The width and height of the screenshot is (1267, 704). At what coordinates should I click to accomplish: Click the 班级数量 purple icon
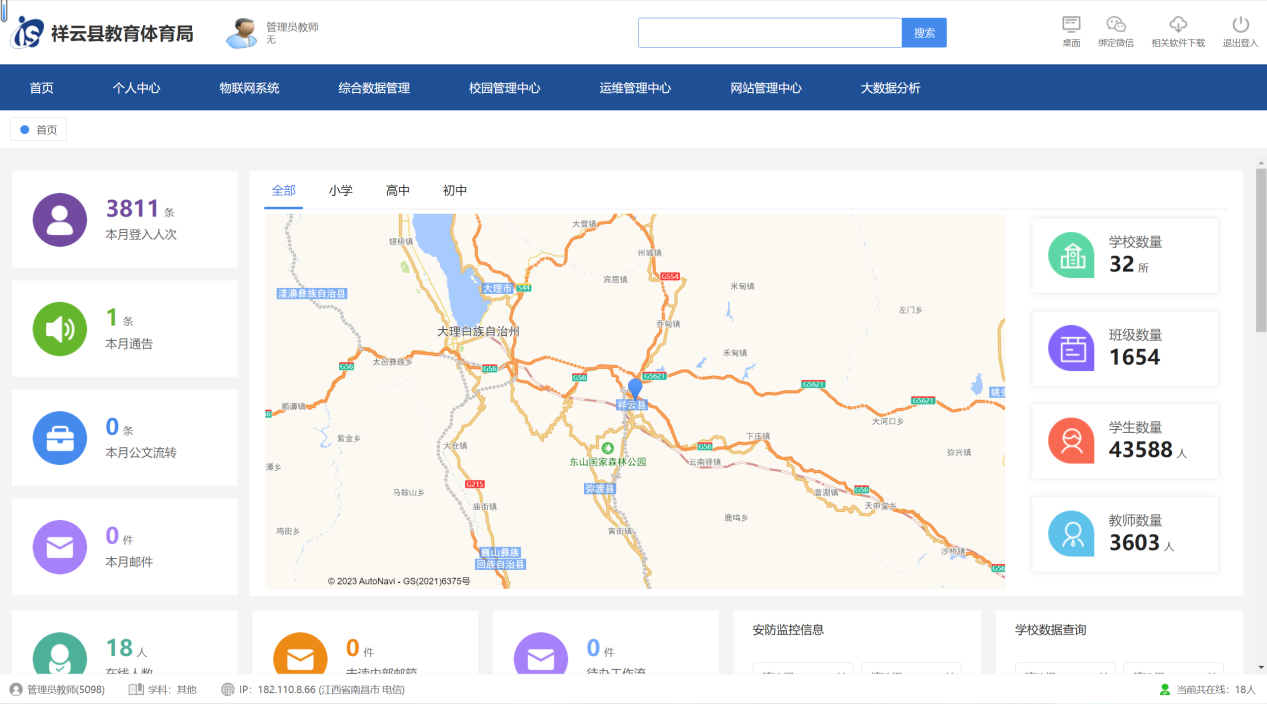[x=1071, y=348]
